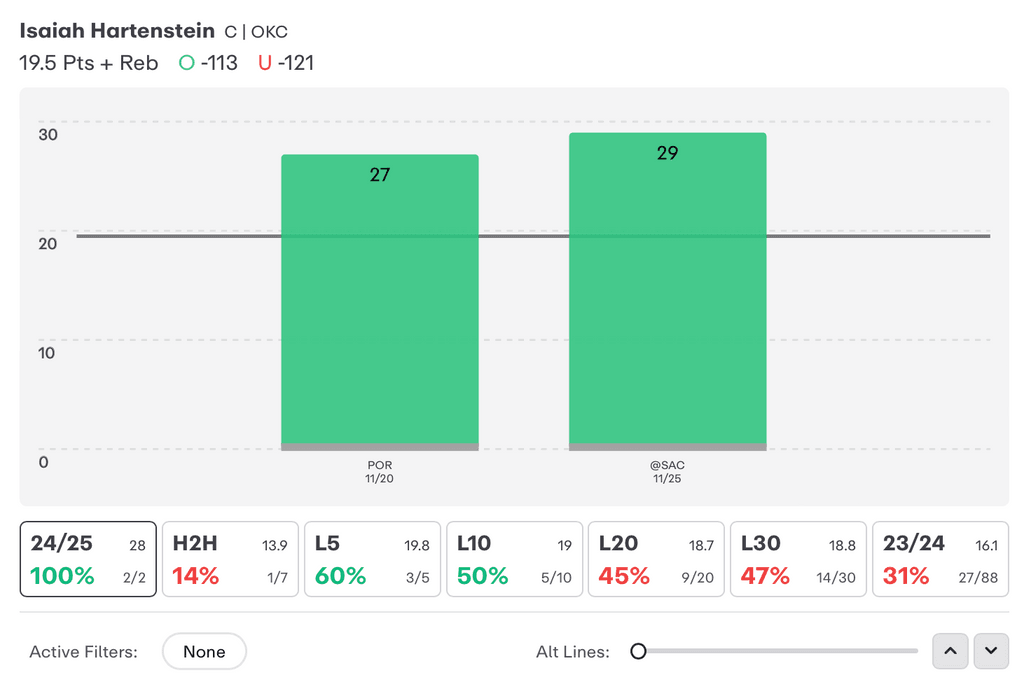
Task: Click the Alt Lines up chevron button
Action: (950, 651)
